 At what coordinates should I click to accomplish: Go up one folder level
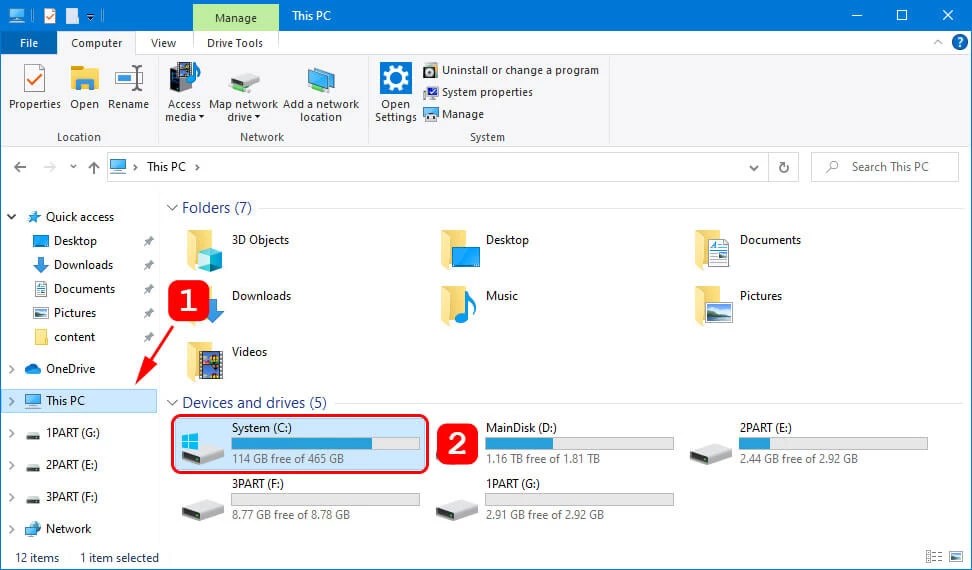[x=94, y=167]
